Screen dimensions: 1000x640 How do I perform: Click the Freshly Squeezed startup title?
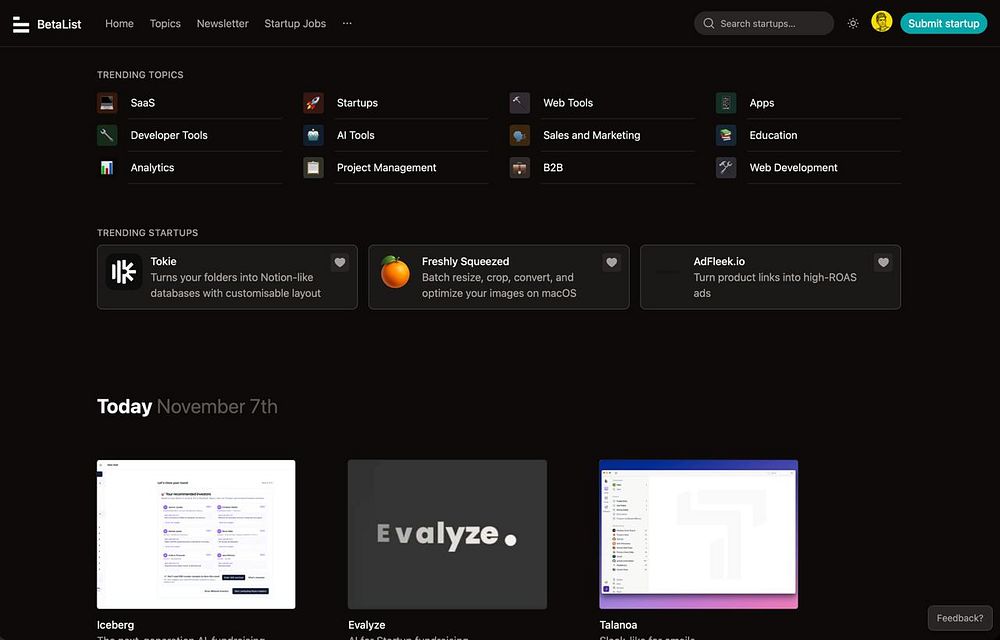point(466,261)
